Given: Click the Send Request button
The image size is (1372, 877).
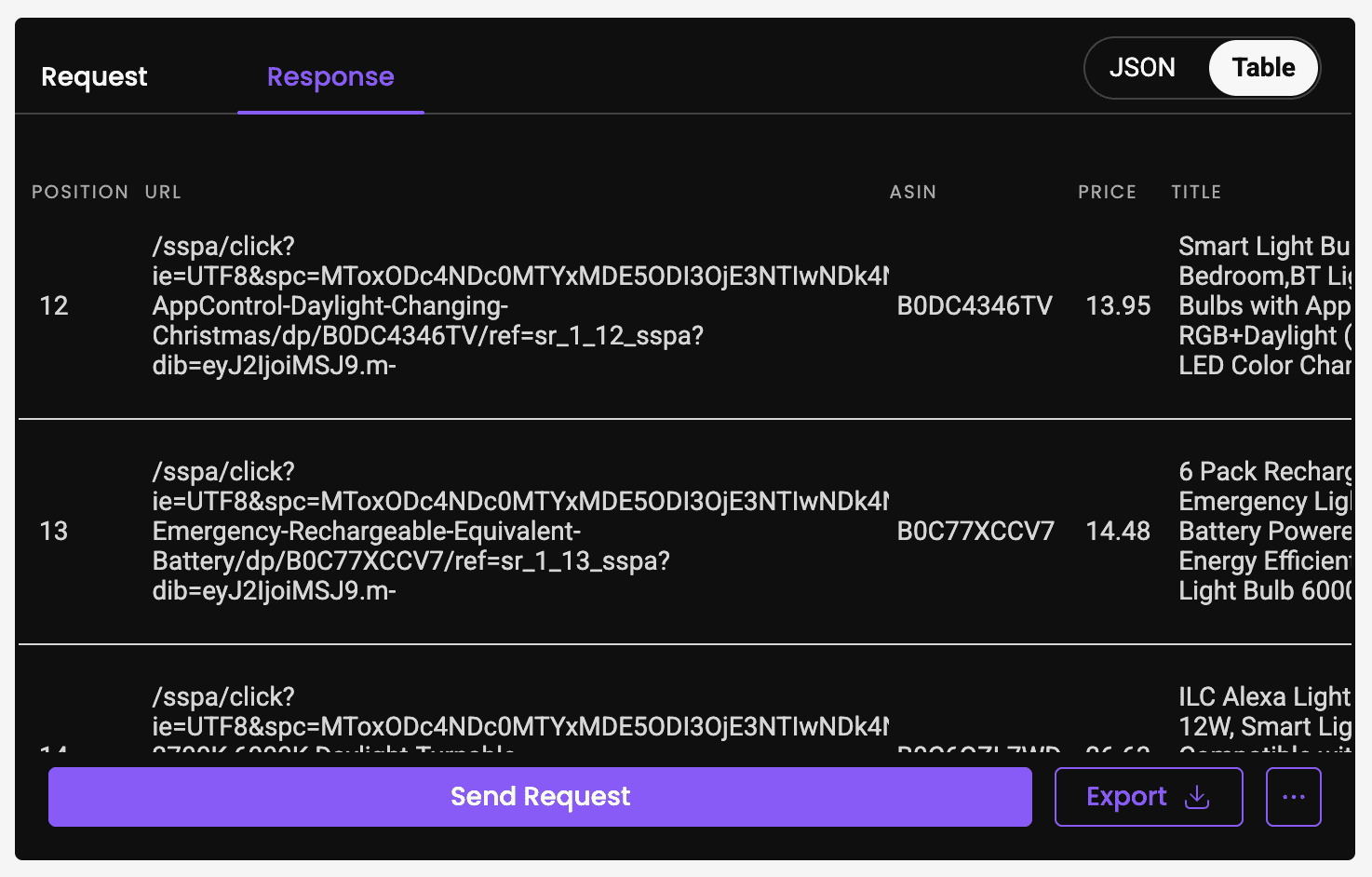Looking at the screenshot, I should 540,797.
